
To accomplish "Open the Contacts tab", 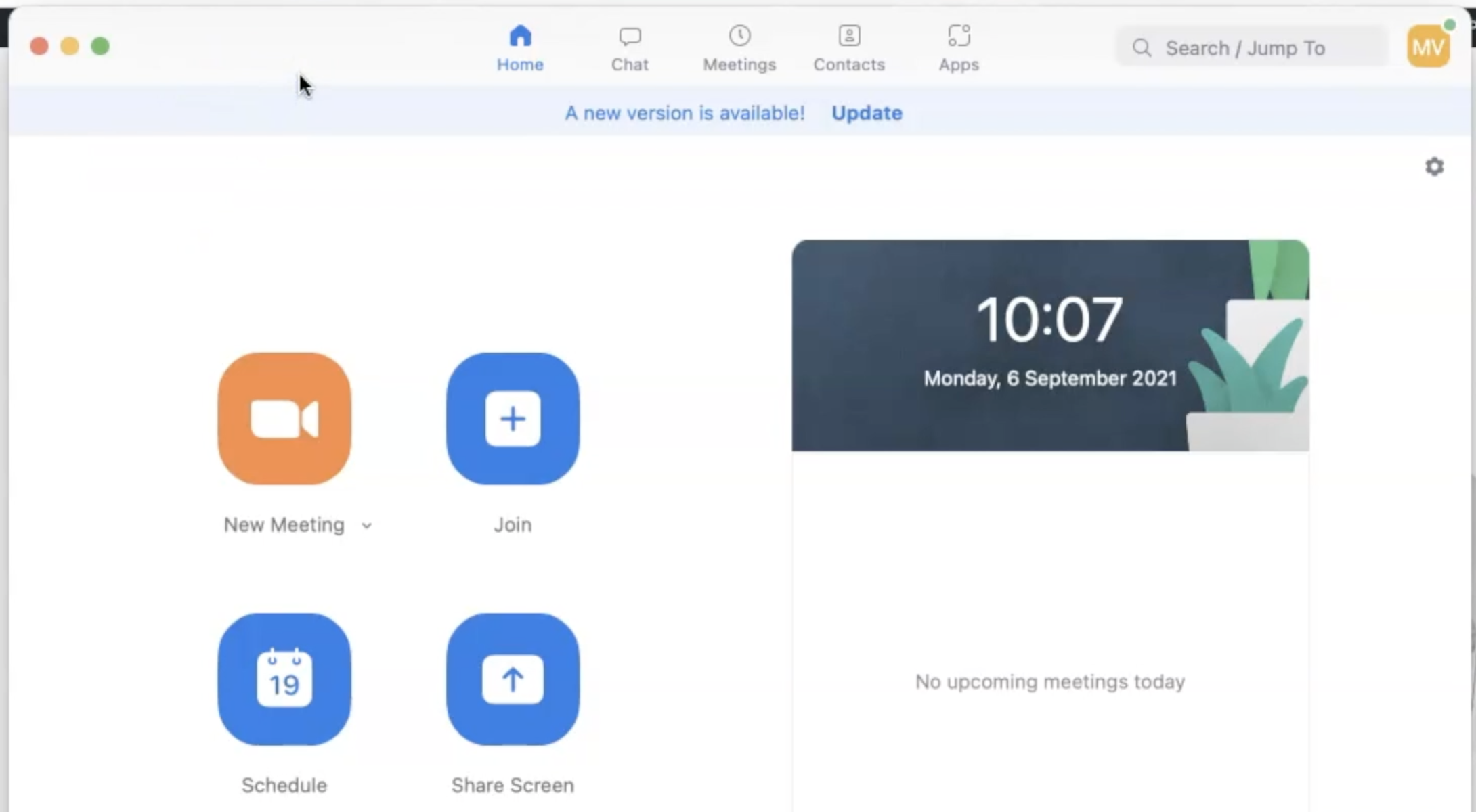I will (x=849, y=48).
